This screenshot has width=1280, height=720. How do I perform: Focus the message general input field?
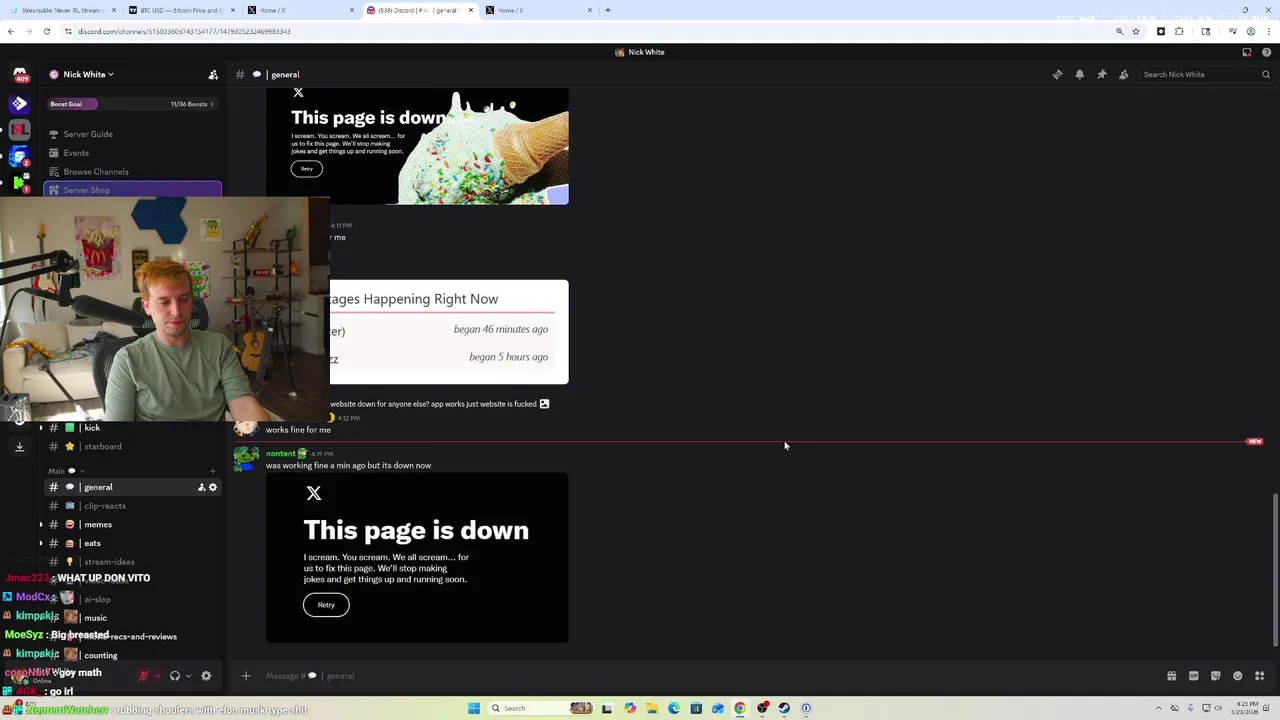pos(700,676)
